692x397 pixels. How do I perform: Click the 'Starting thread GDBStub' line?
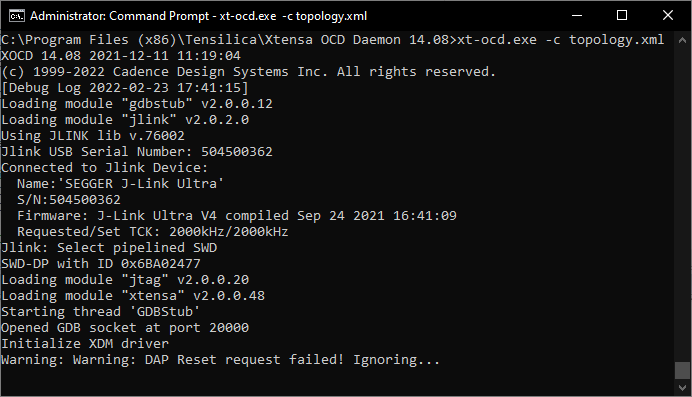click(x=100, y=312)
